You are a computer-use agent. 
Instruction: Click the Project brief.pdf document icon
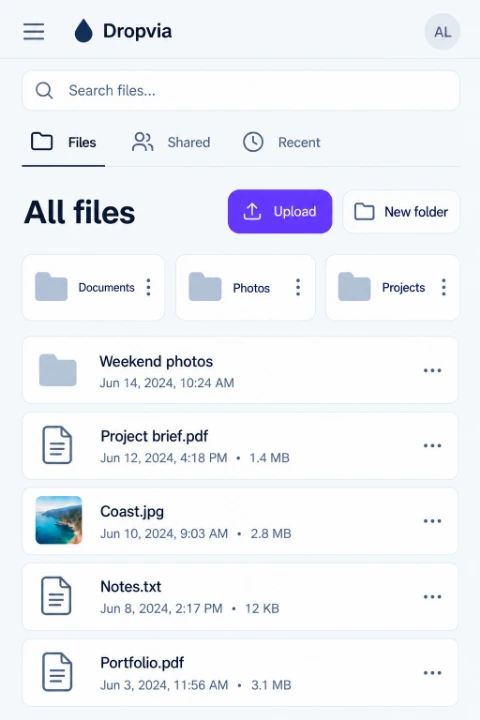click(x=57, y=445)
